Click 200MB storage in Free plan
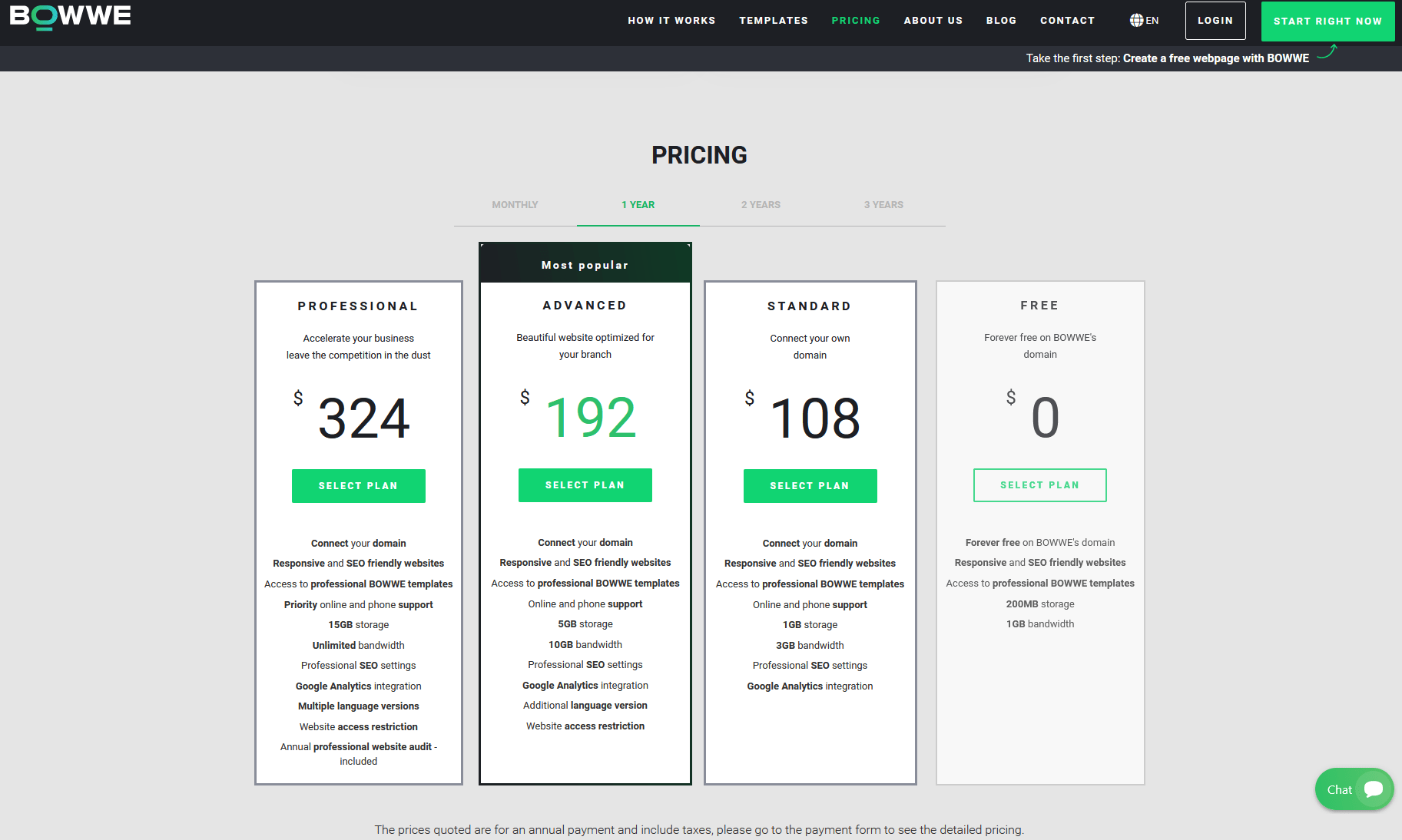 1040,604
